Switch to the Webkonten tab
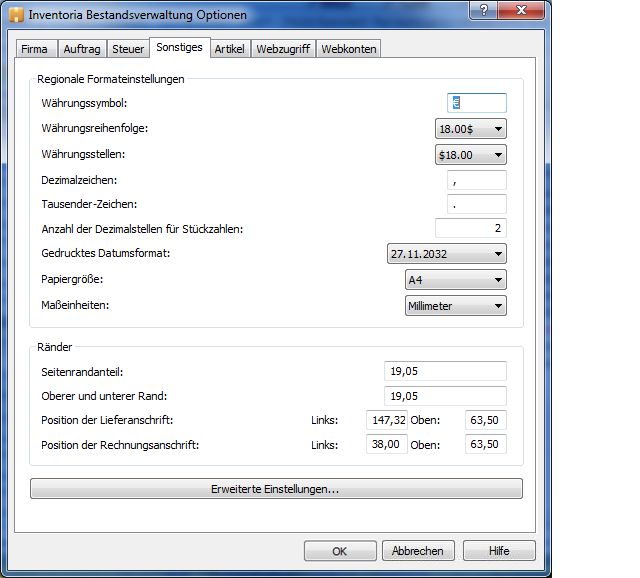The height and width of the screenshot is (578, 640). coord(349,49)
